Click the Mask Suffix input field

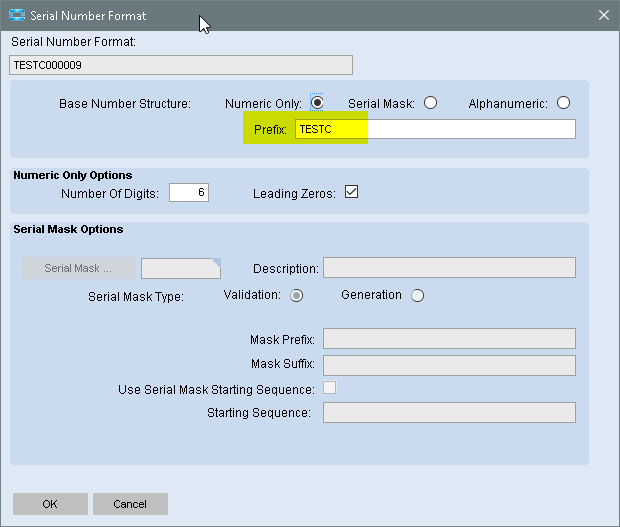[449, 365]
